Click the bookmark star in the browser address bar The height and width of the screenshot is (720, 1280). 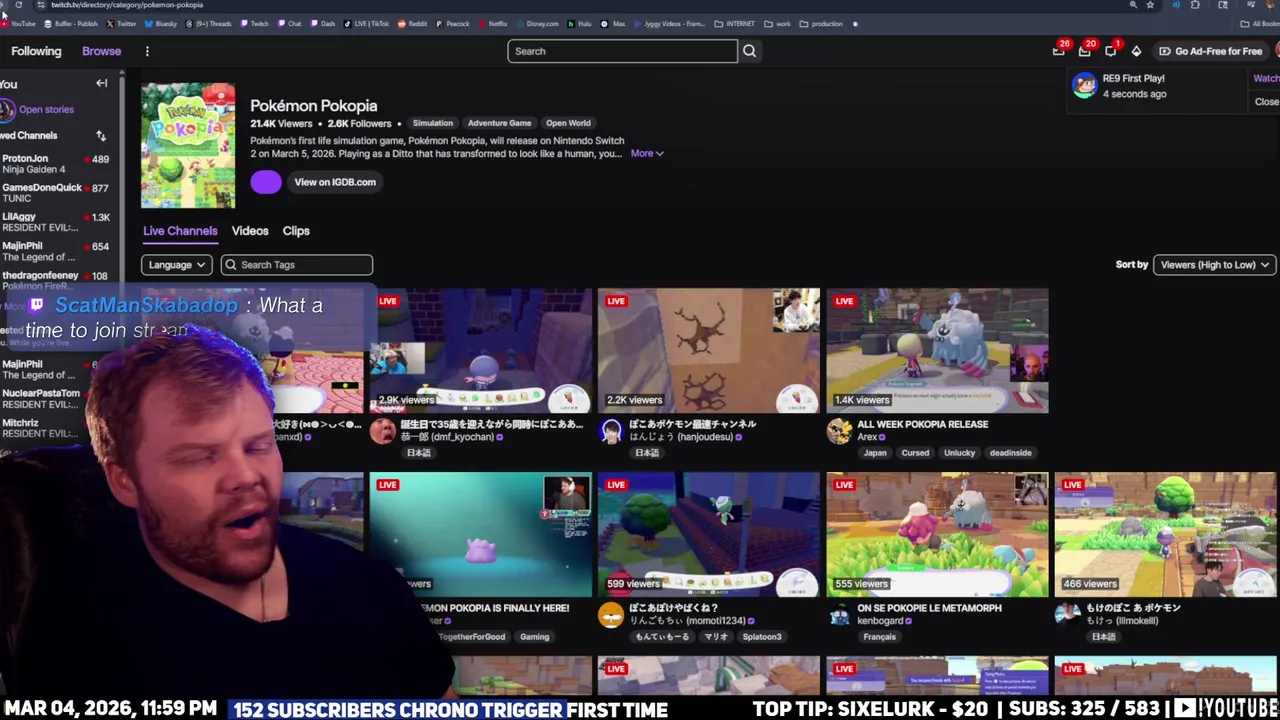pos(1150,5)
